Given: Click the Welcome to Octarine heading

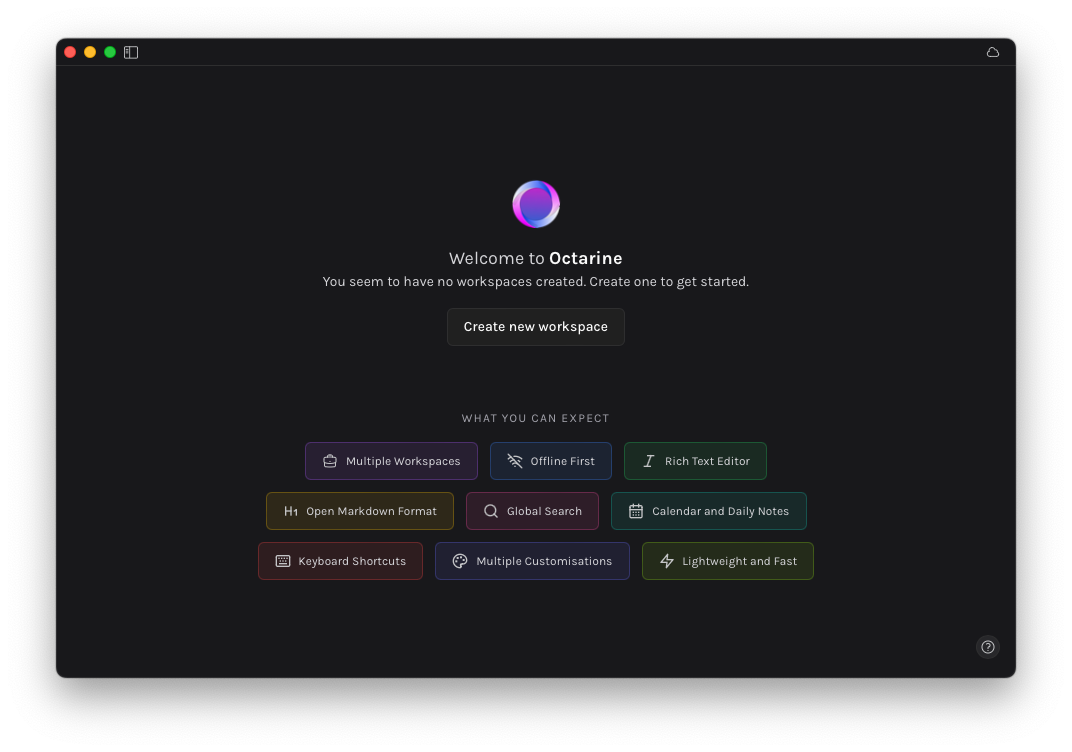Looking at the screenshot, I should (x=535, y=258).
